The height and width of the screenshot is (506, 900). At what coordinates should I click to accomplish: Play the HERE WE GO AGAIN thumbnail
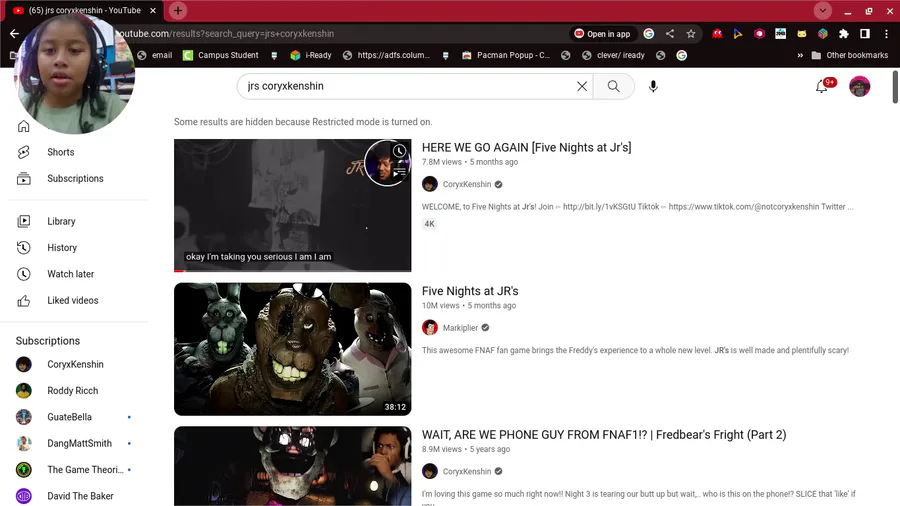[293, 205]
